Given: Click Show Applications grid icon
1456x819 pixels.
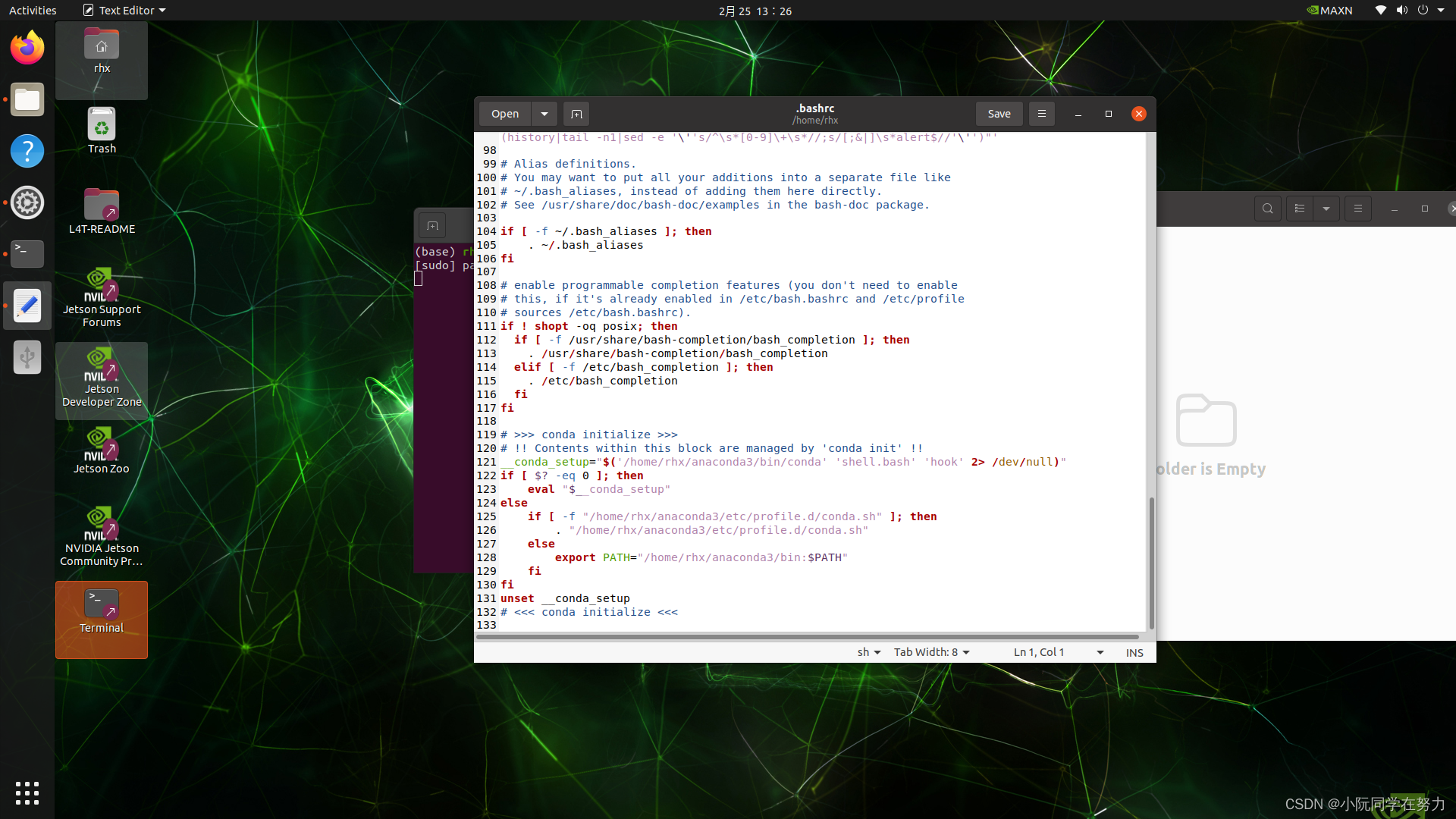Looking at the screenshot, I should click(x=27, y=793).
